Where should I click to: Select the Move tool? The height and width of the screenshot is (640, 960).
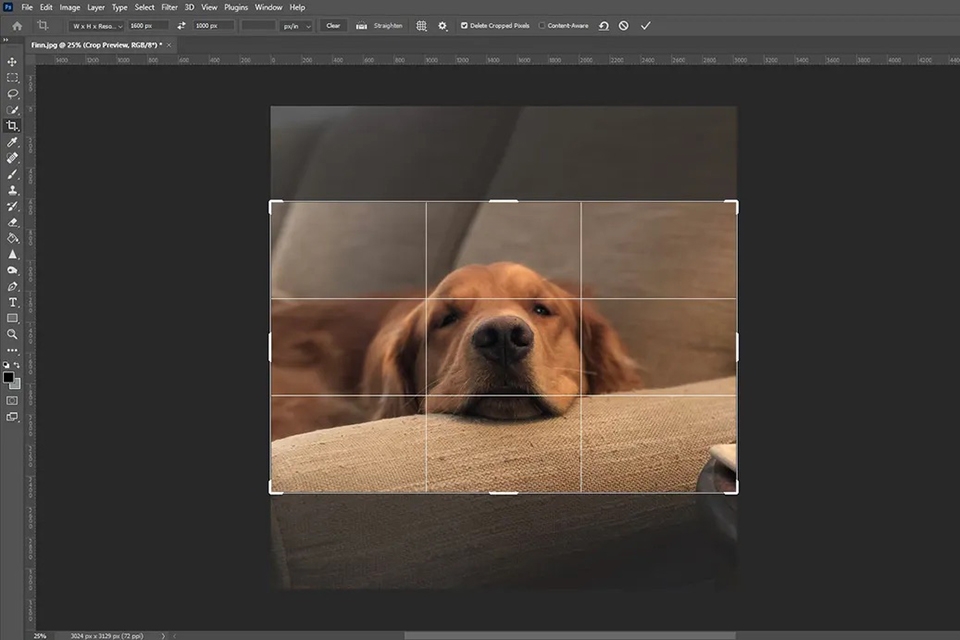(x=12, y=62)
